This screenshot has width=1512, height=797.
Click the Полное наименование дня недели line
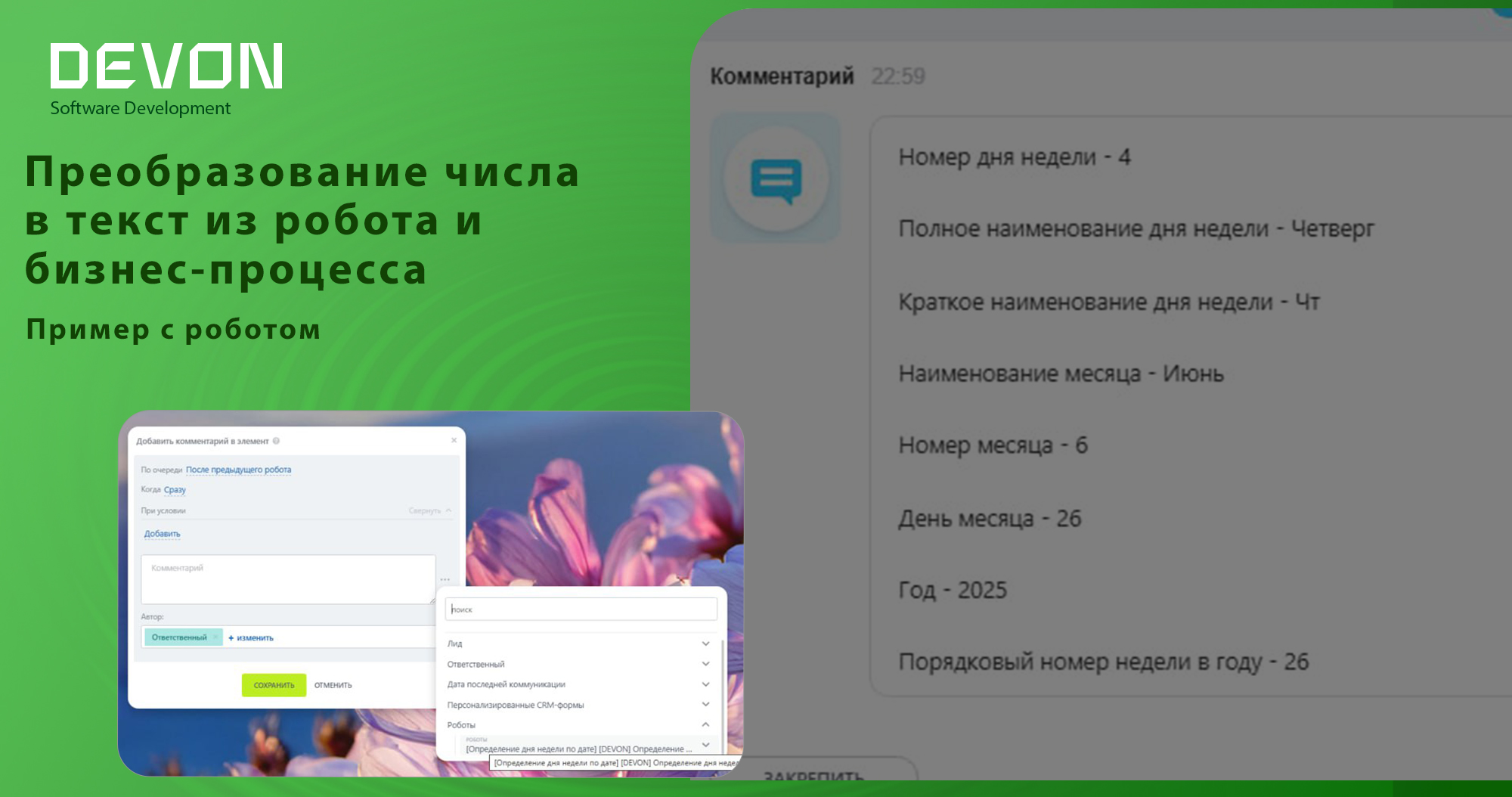1136,228
